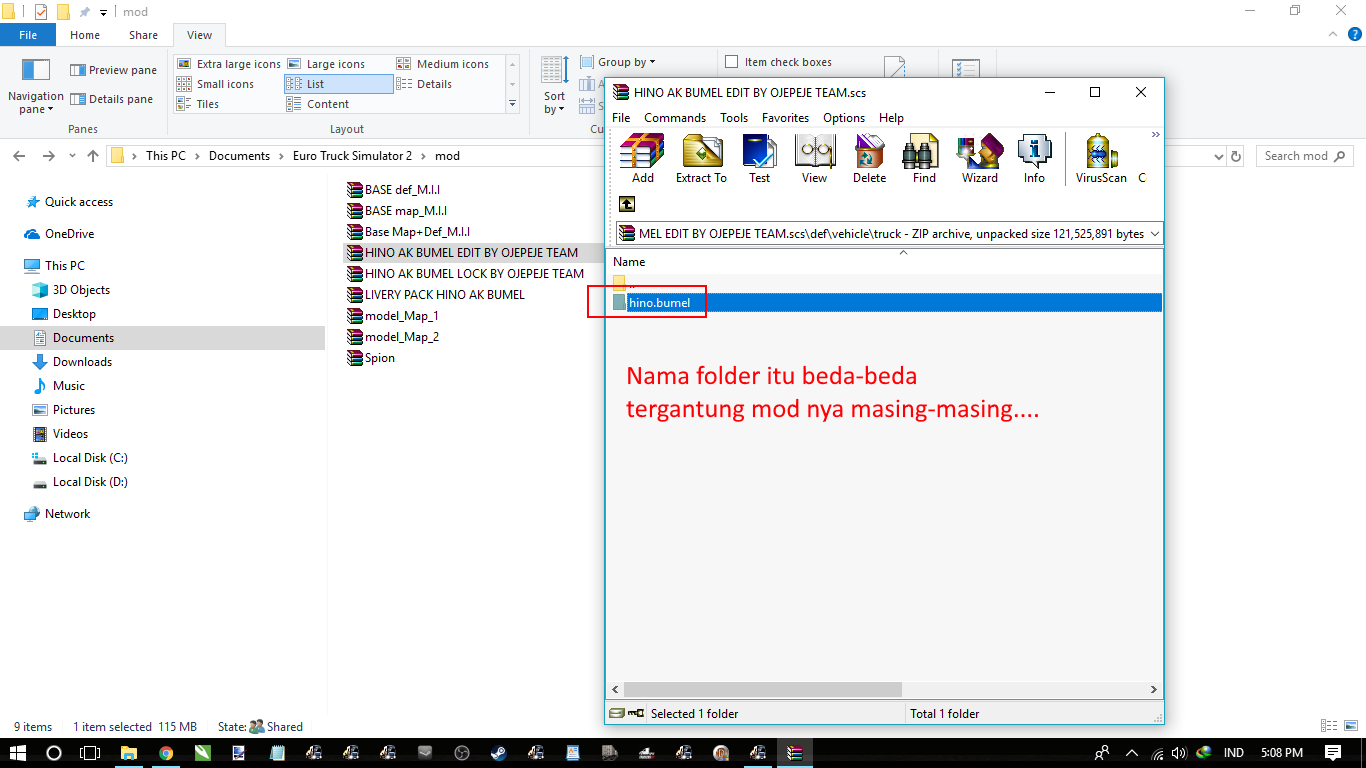Click WinRAR Extract To icon
The image size is (1366, 768).
pyautogui.click(x=701, y=159)
